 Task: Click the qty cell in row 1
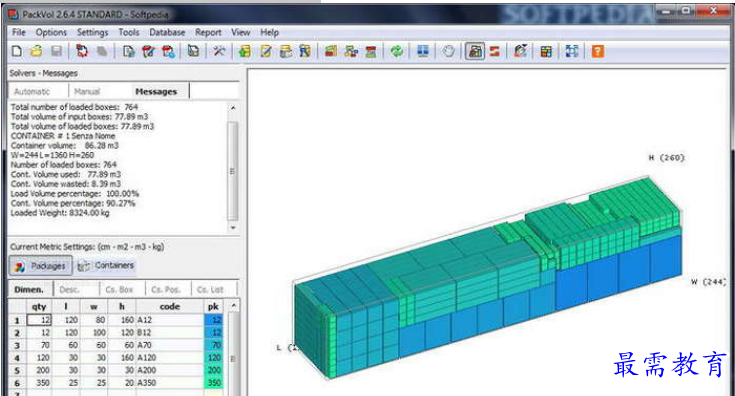click(x=39, y=320)
